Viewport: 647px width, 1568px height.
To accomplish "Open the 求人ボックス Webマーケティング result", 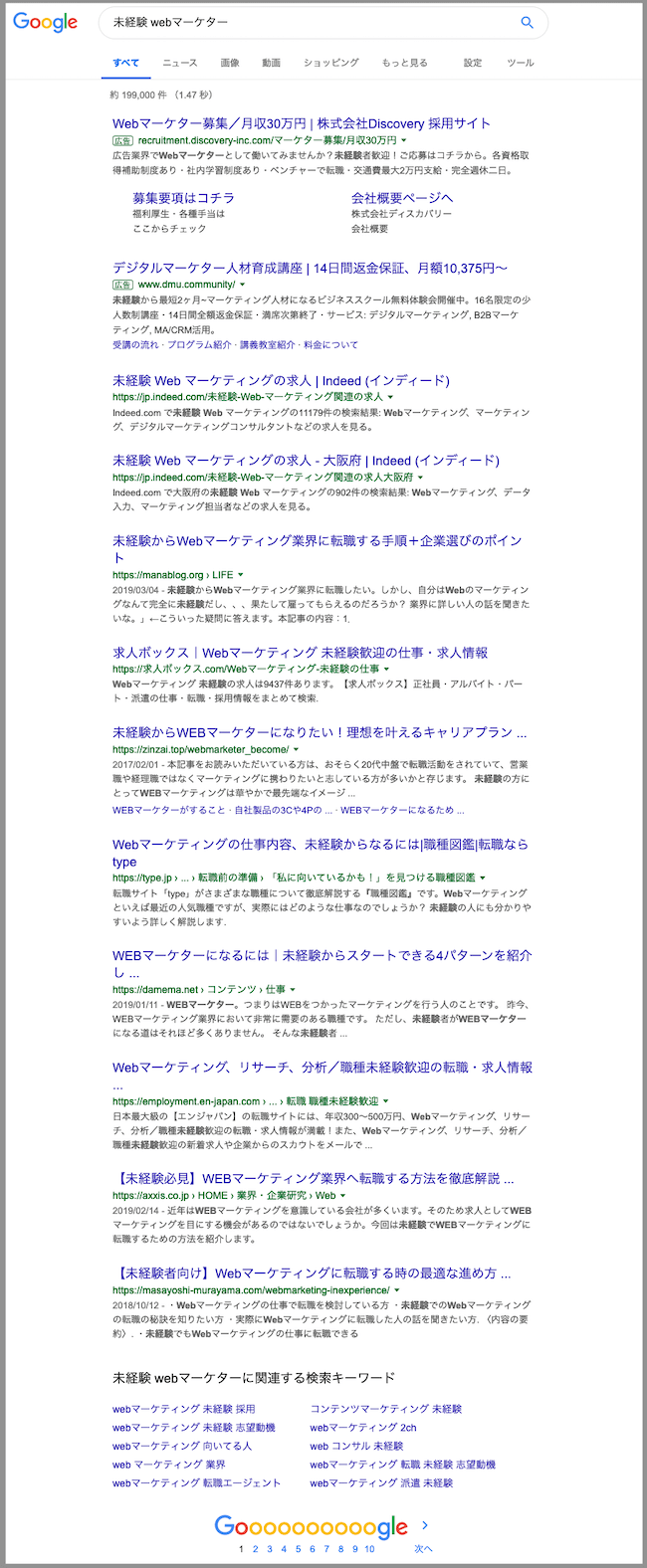I will tap(300, 653).
